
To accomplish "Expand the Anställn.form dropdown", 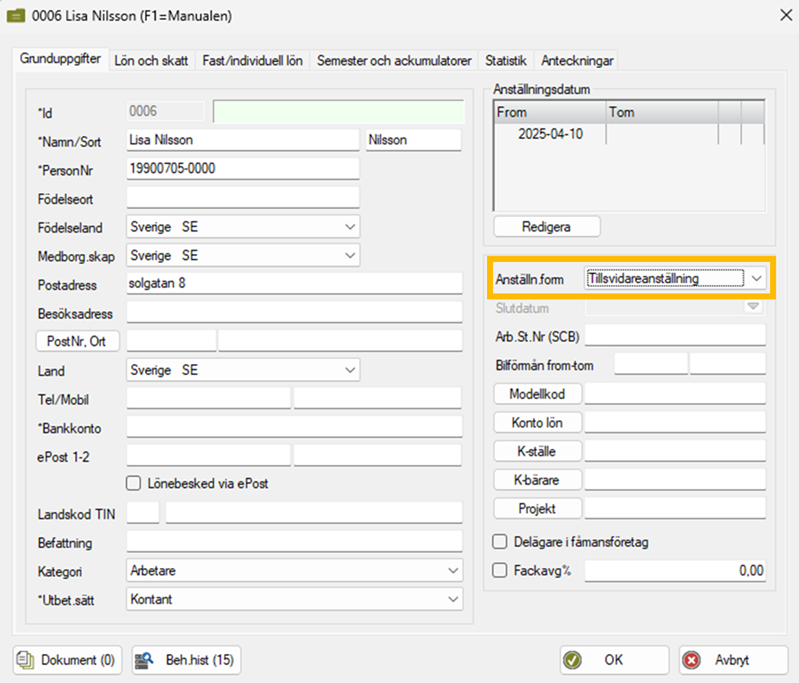I will (757, 278).
